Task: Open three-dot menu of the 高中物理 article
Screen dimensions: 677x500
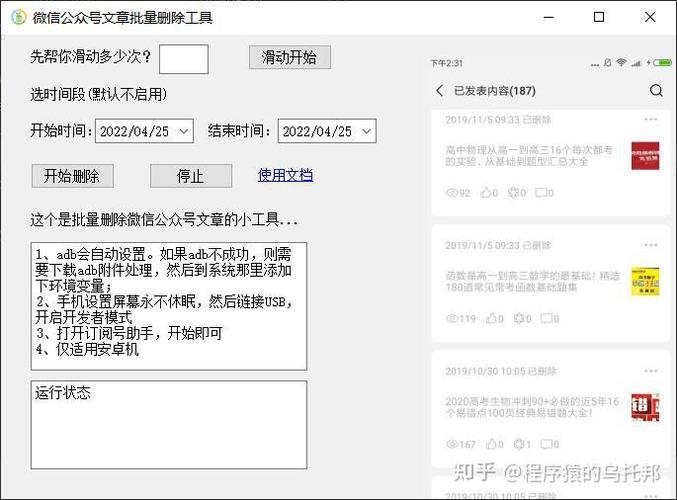Action: coord(651,119)
